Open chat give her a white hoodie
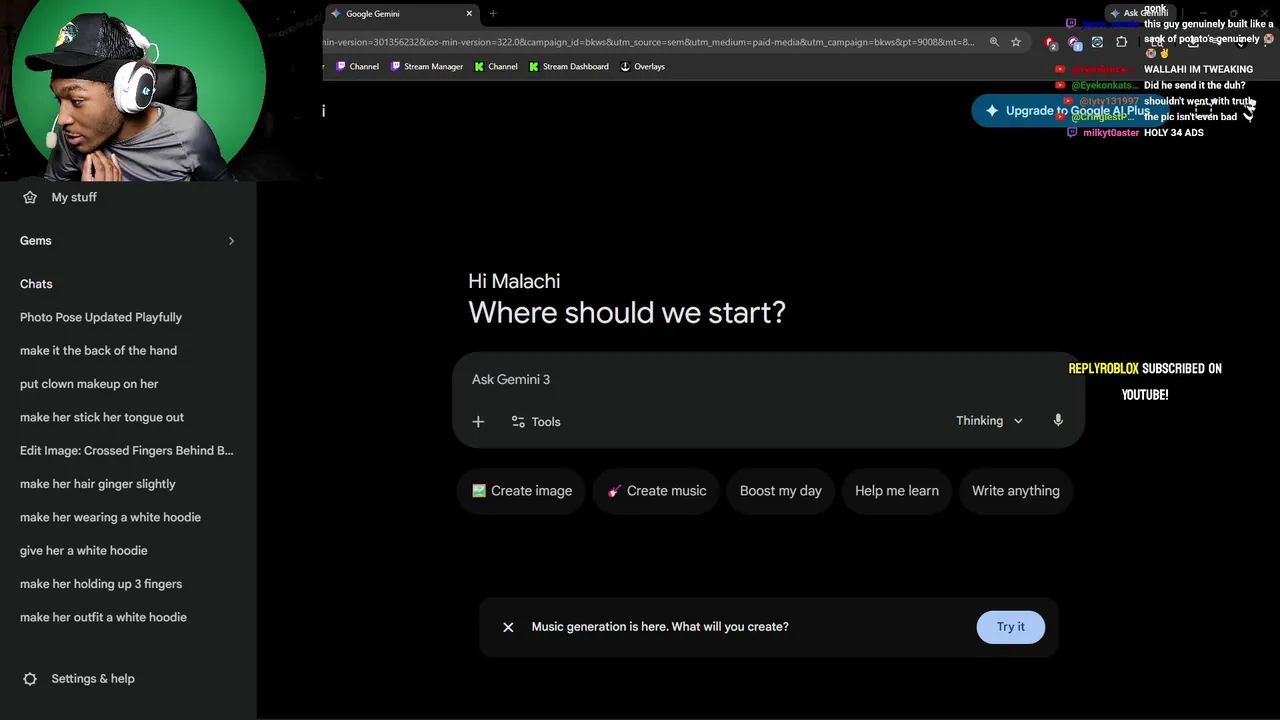The height and width of the screenshot is (720, 1280). [x=84, y=551]
